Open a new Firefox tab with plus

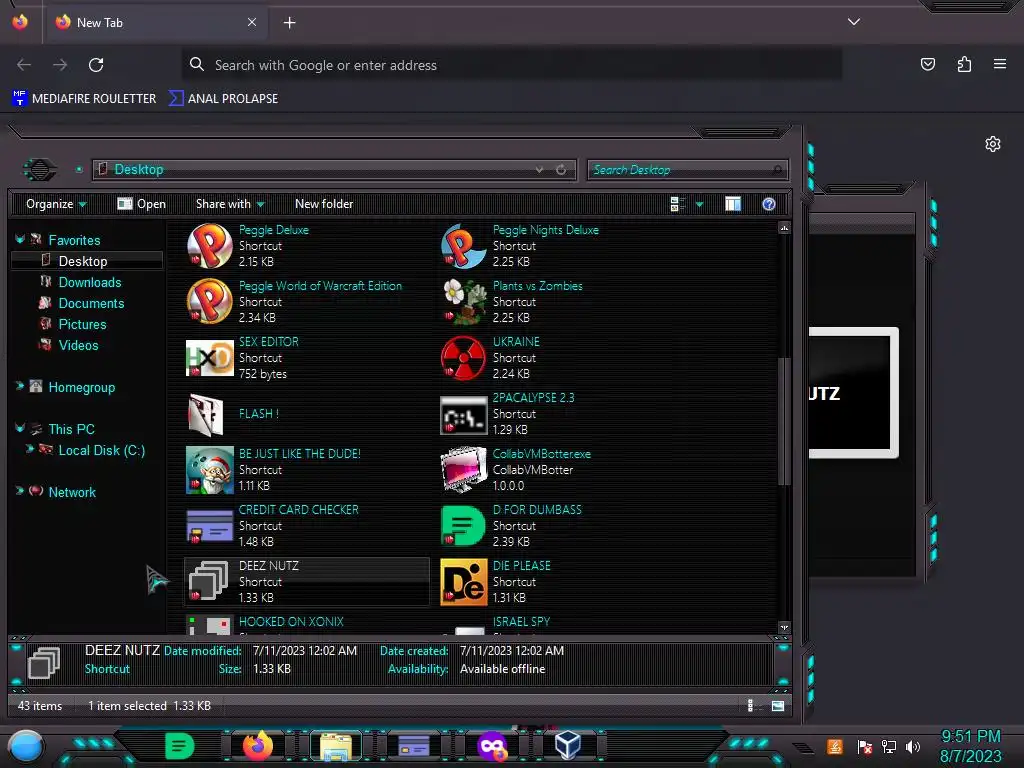pyautogui.click(x=289, y=23)
